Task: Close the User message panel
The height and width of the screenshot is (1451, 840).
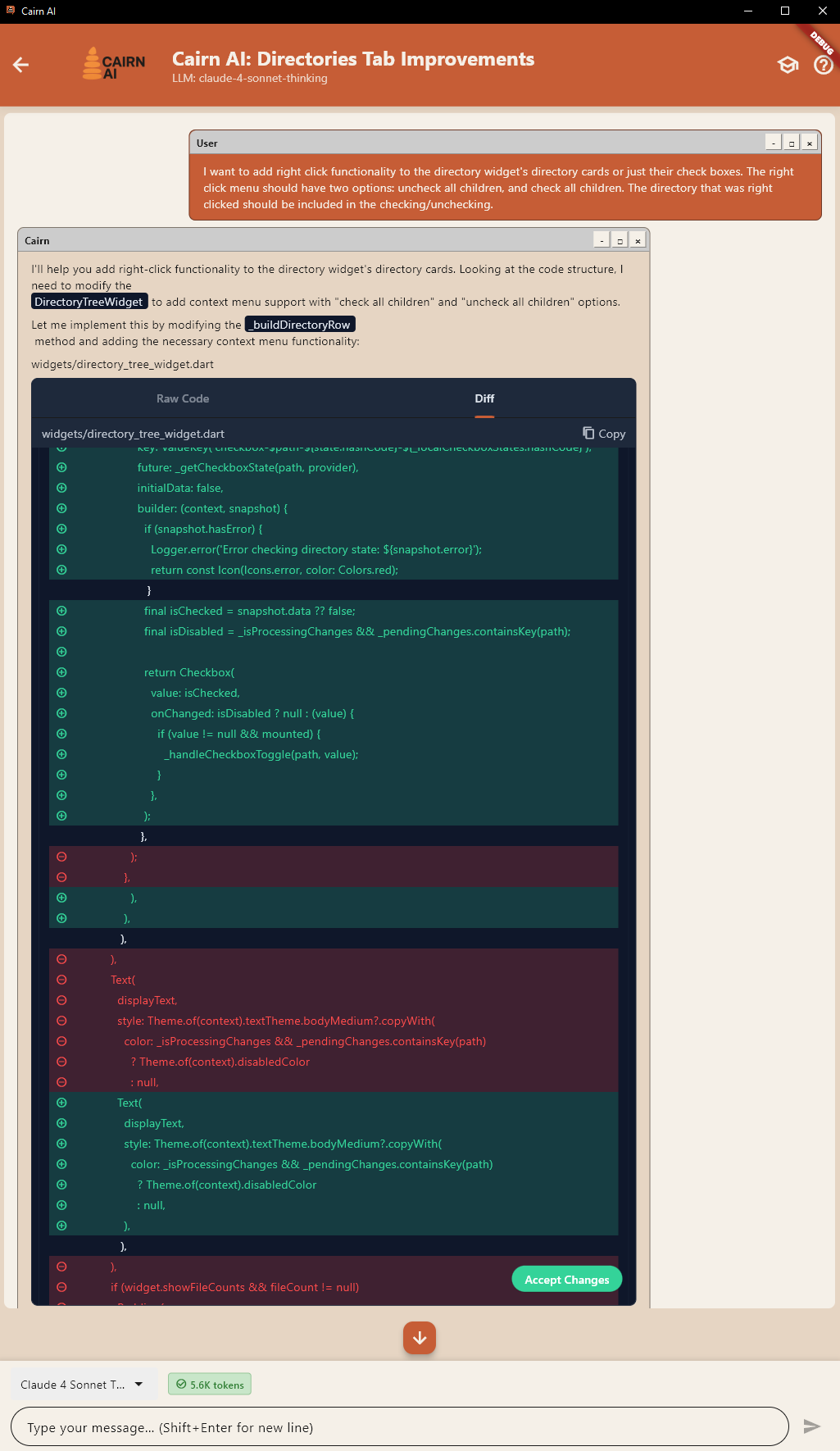Action: point(809,143)
